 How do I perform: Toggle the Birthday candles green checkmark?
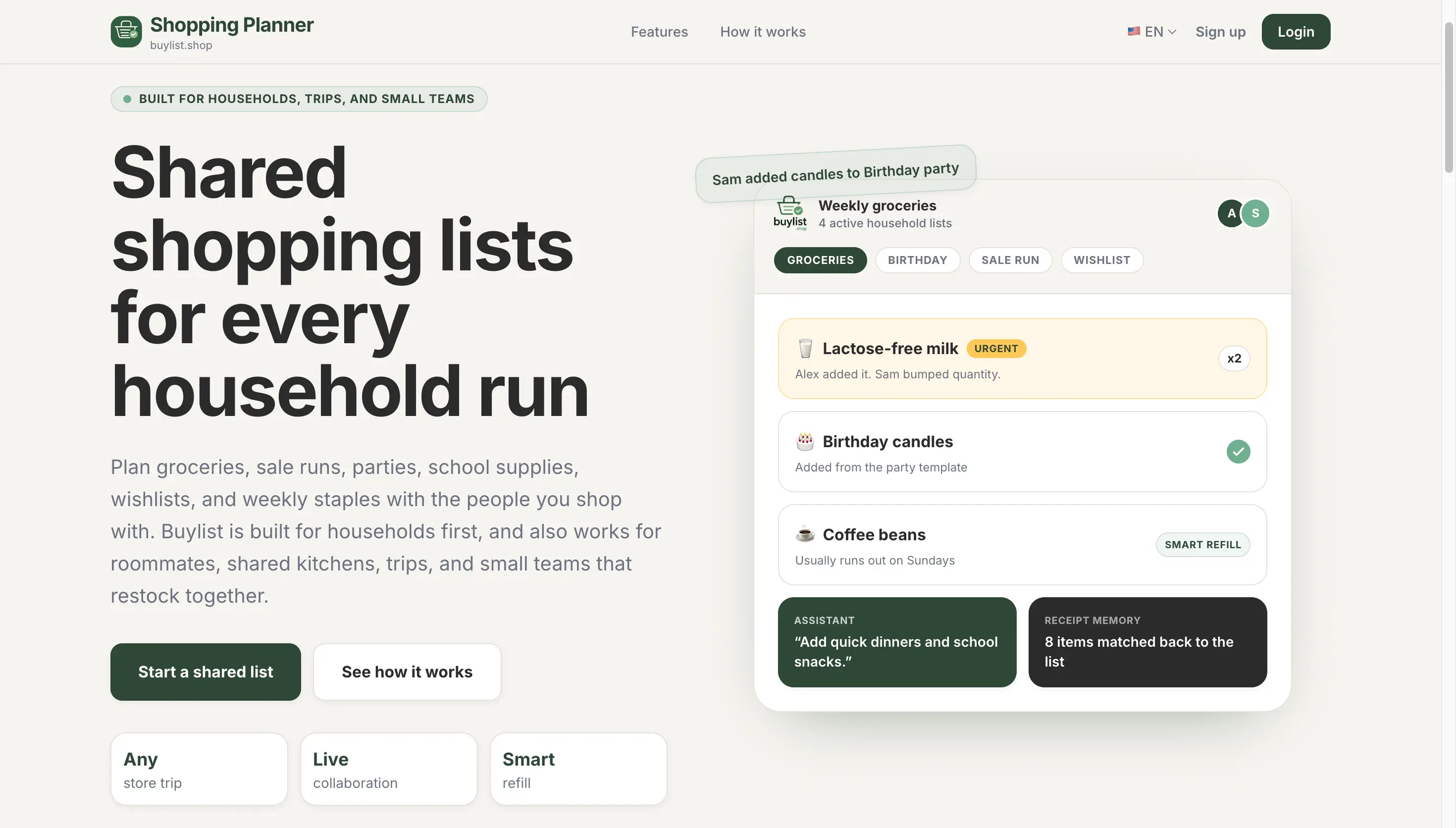click(x=1238, y=452)
